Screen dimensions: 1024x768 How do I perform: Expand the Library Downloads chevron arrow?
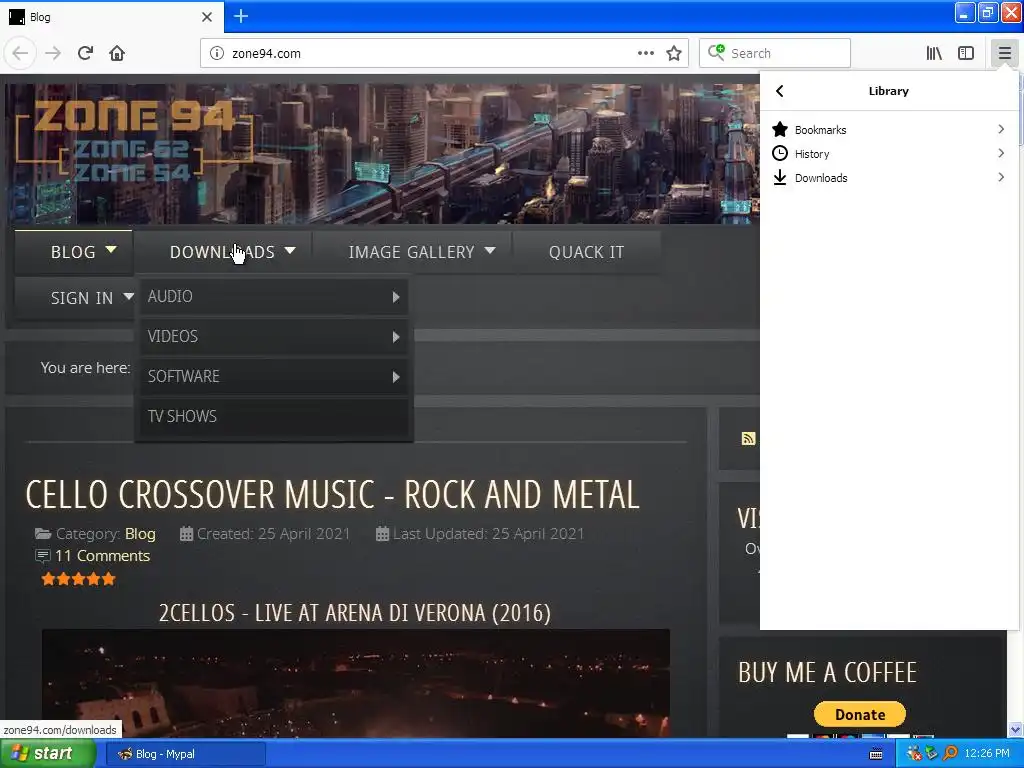[x=1000, y=177]
